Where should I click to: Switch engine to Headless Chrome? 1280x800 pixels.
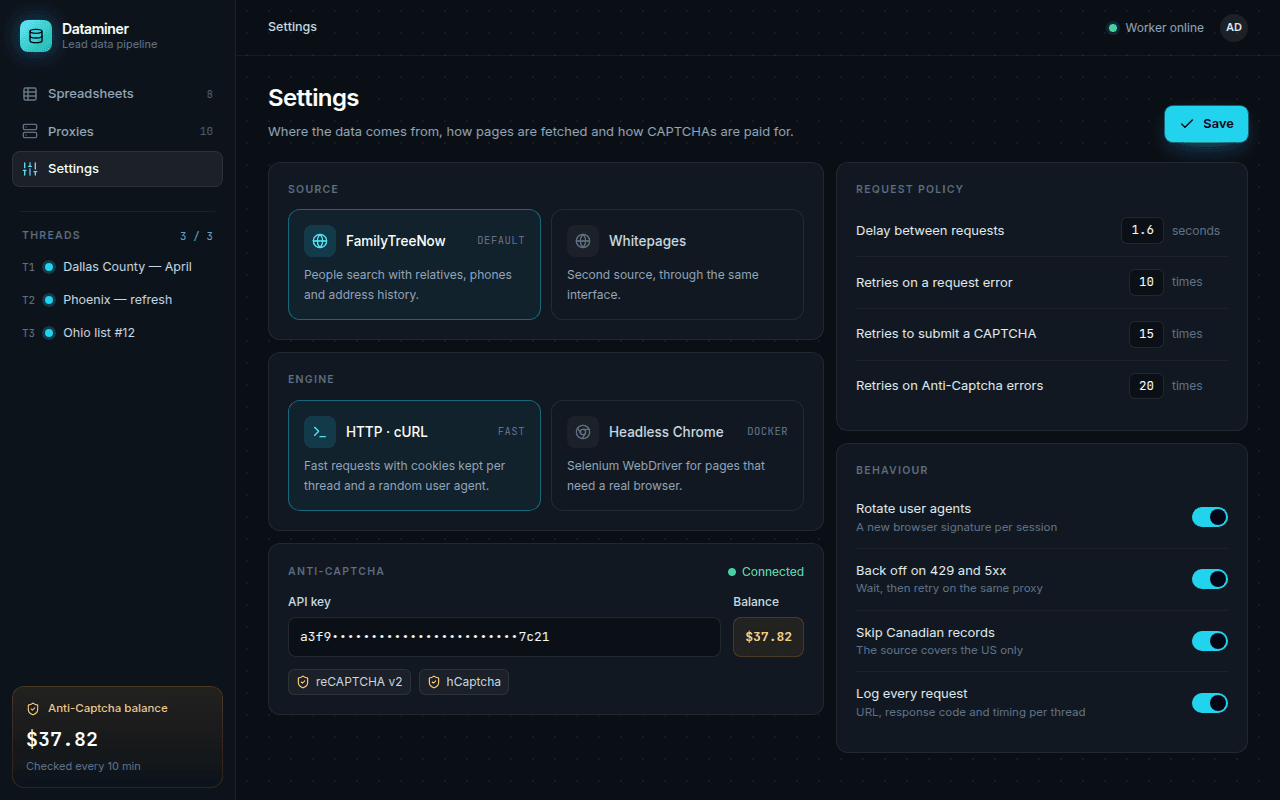(677, 456)
